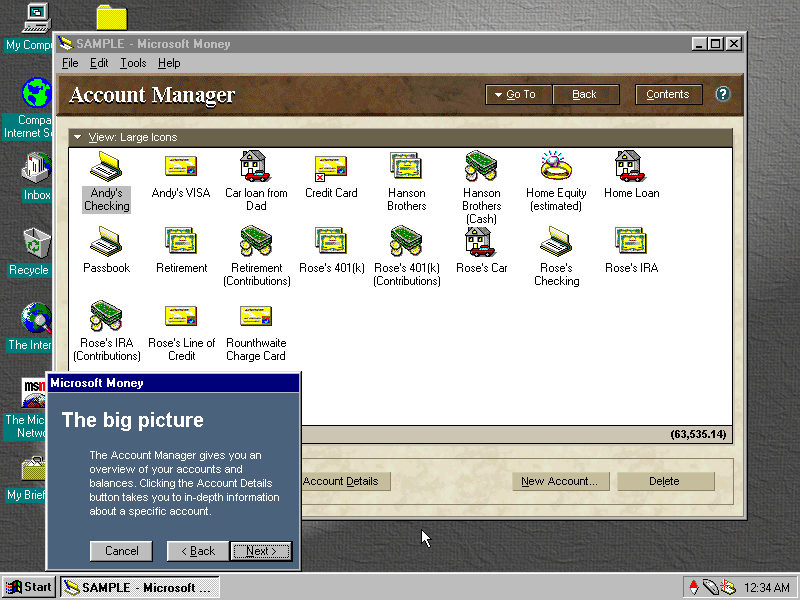Click the Hanson Brothers investment icon
The image size is (800, 600).
pos(406,166)
